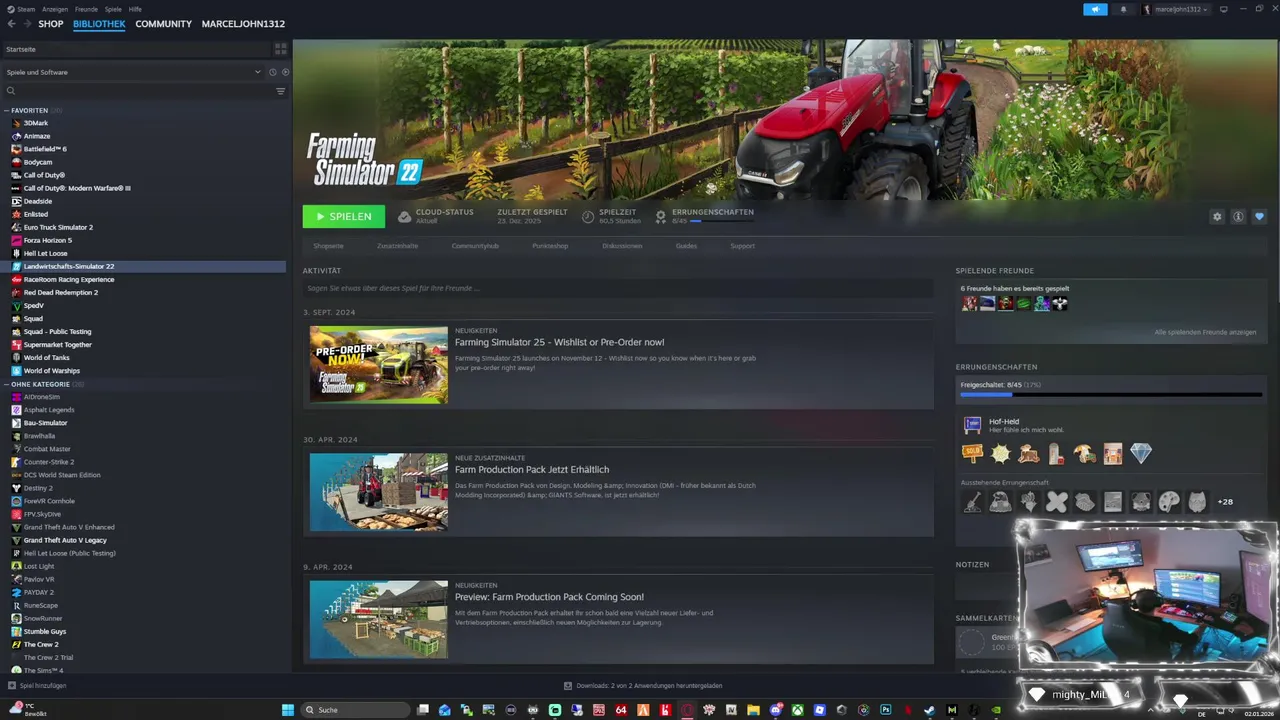
Task: Open Preview: Farm Production Pack Coming Soon!
Action: (549, 597)
